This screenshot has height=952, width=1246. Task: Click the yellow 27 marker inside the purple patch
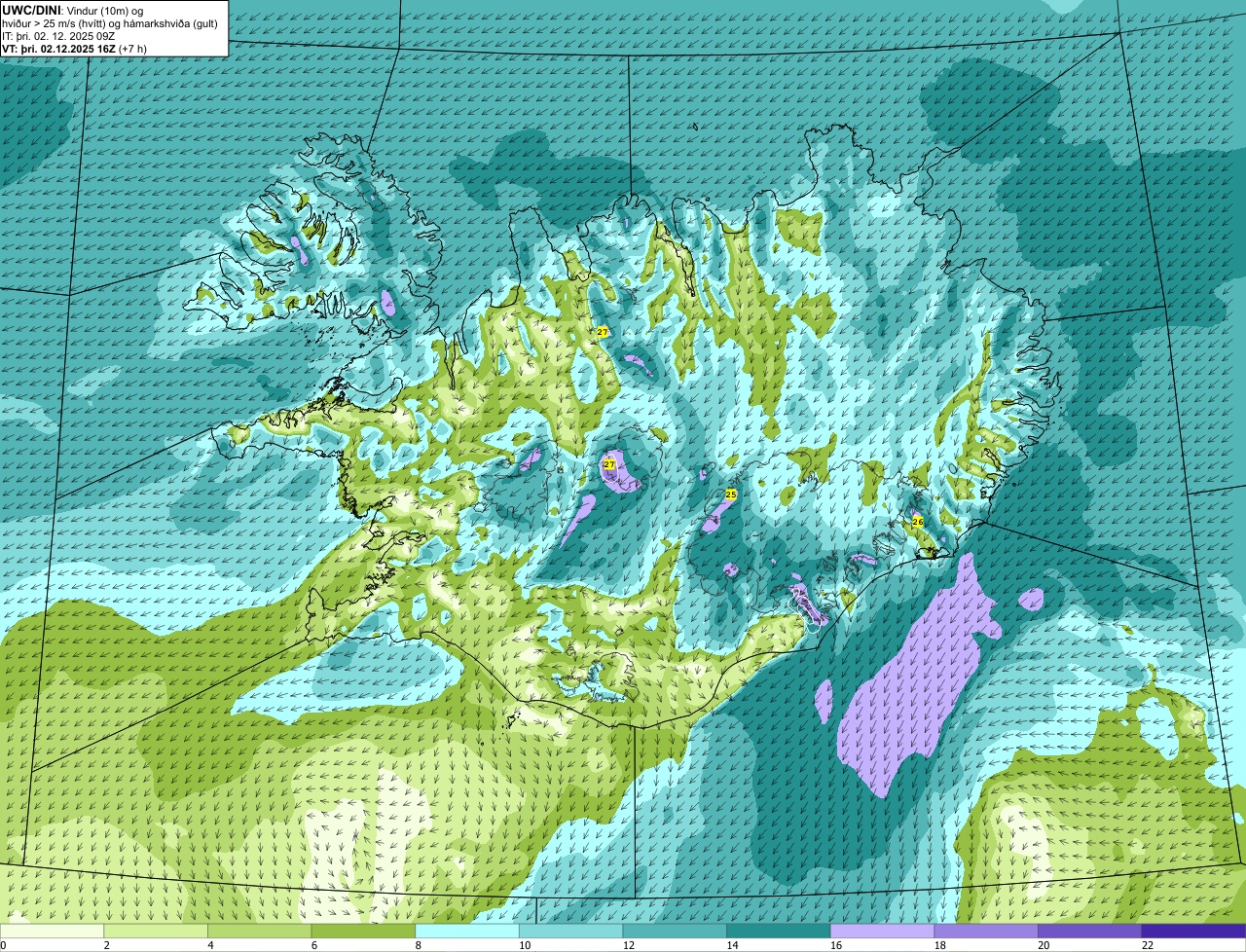pyautogui.click(x=609, y=464)
